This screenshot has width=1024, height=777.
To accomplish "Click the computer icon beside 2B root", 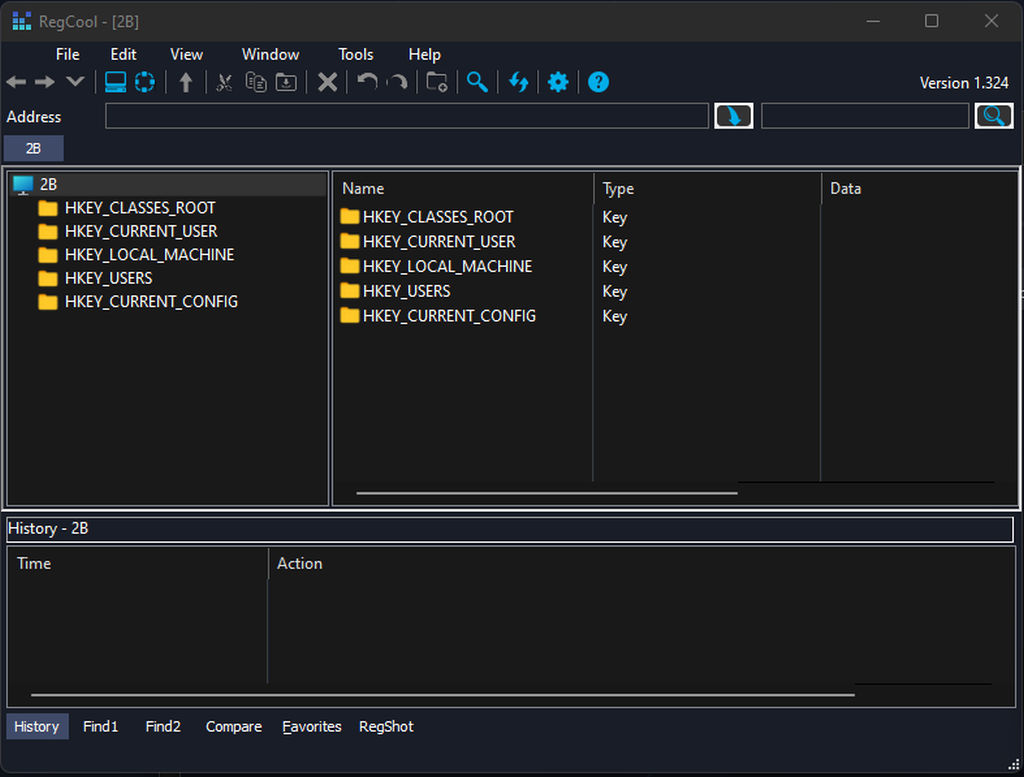I will (x=23, y=185).
